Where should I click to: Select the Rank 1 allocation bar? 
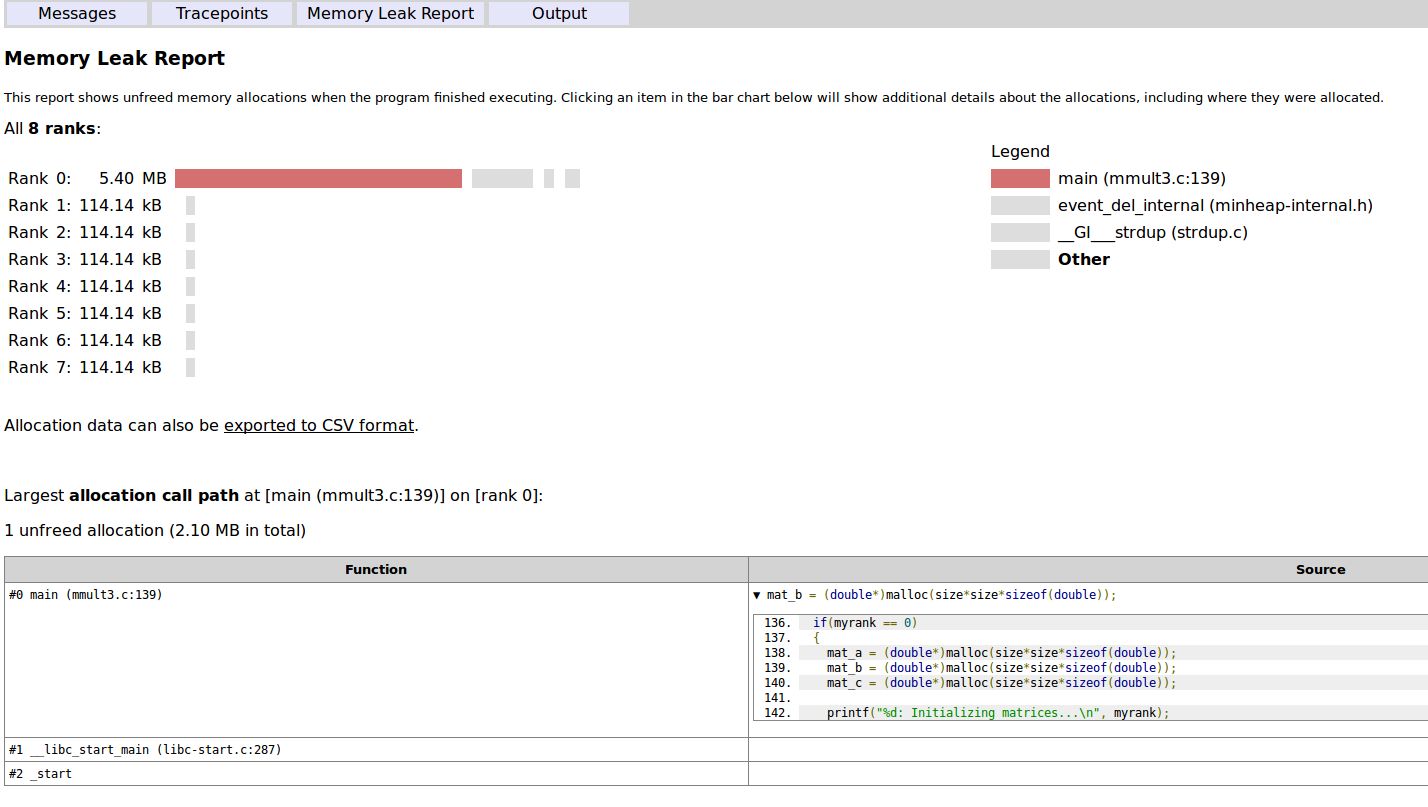(188, 205)
